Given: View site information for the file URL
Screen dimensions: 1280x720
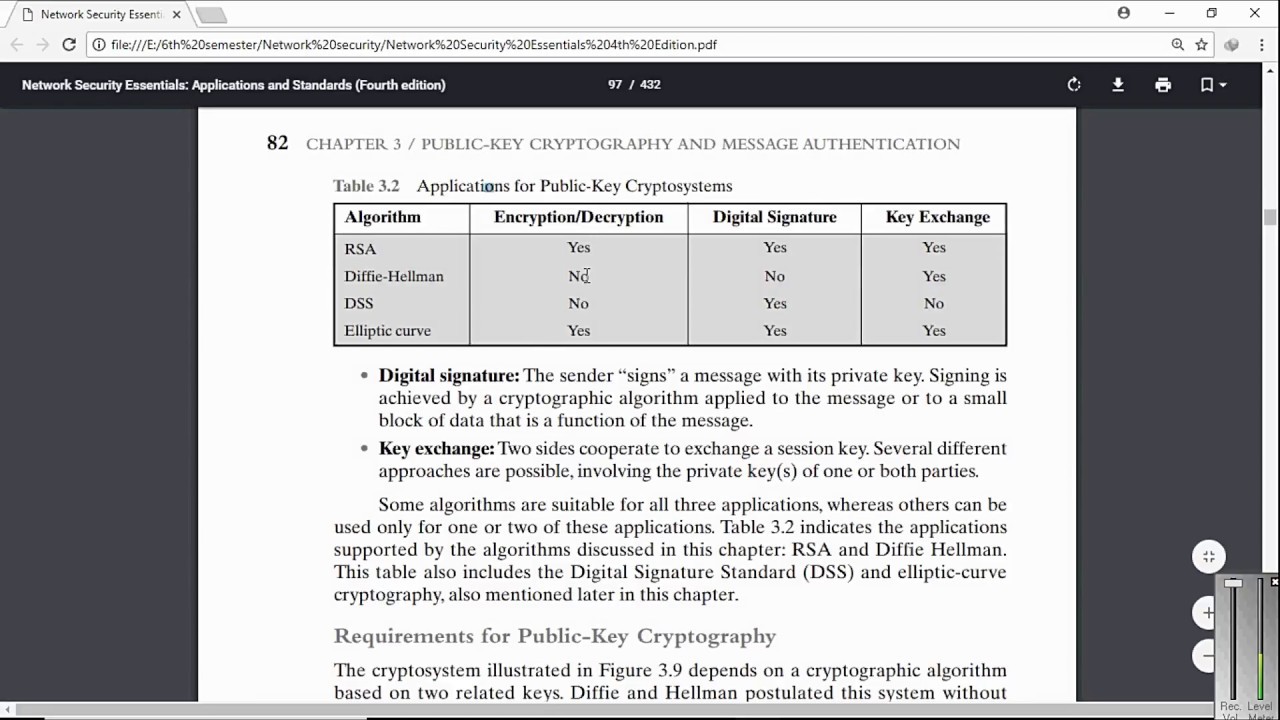Looking at the screenshot, I should [99, 45].
